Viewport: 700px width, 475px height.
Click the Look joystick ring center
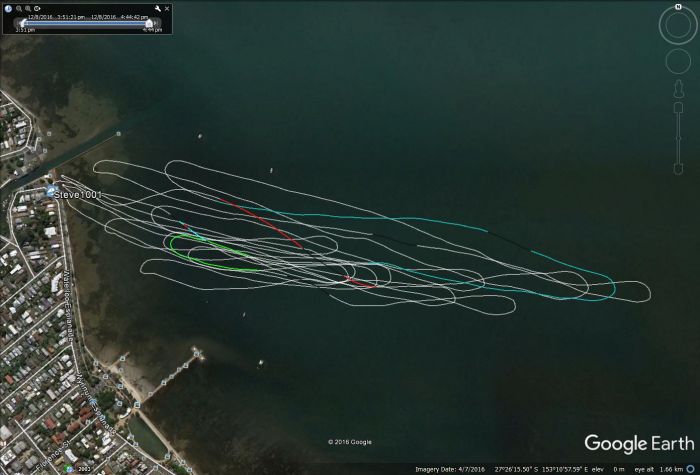point(679,24)
